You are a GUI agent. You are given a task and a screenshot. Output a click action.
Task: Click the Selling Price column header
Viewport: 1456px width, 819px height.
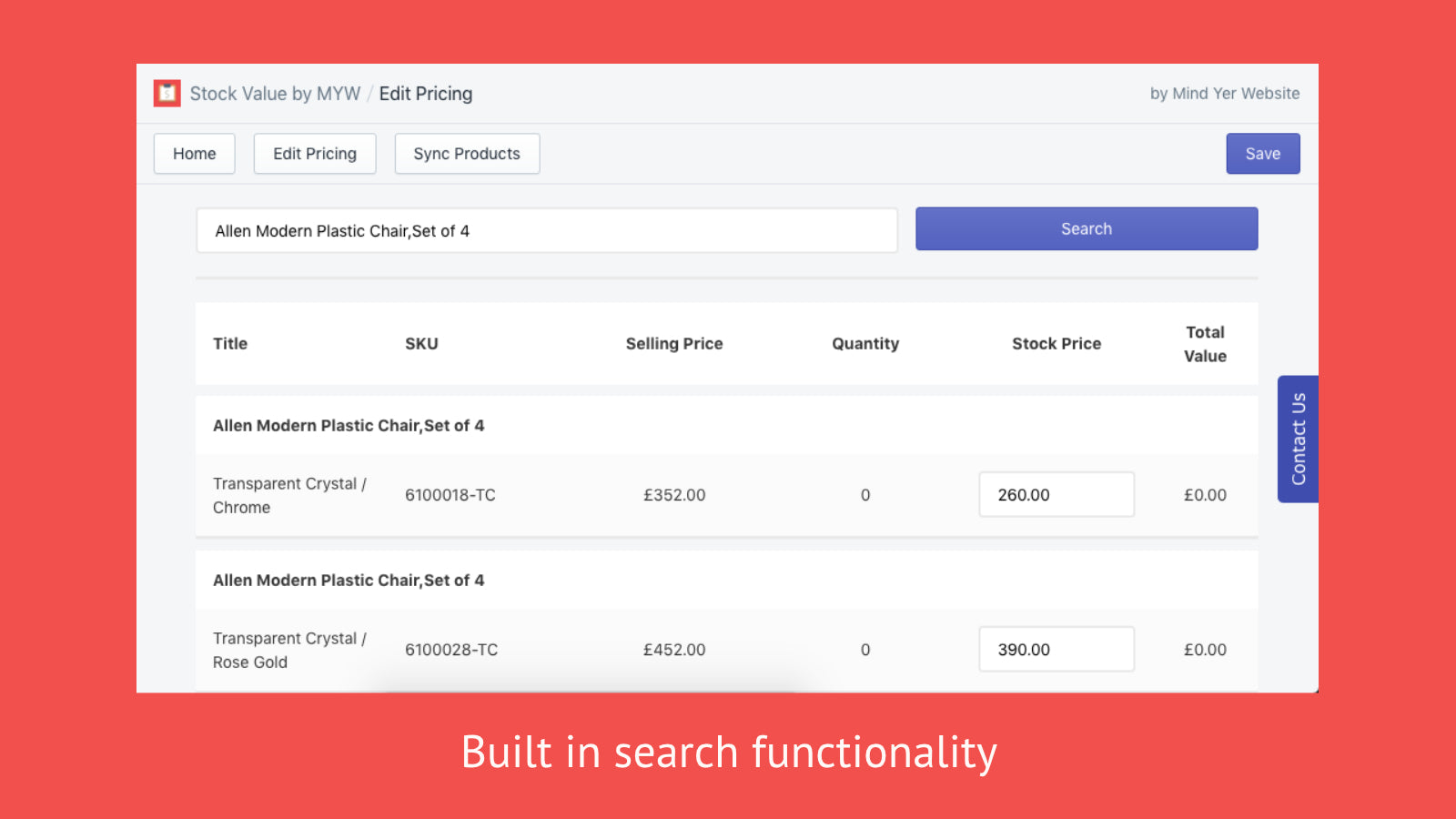674,344
